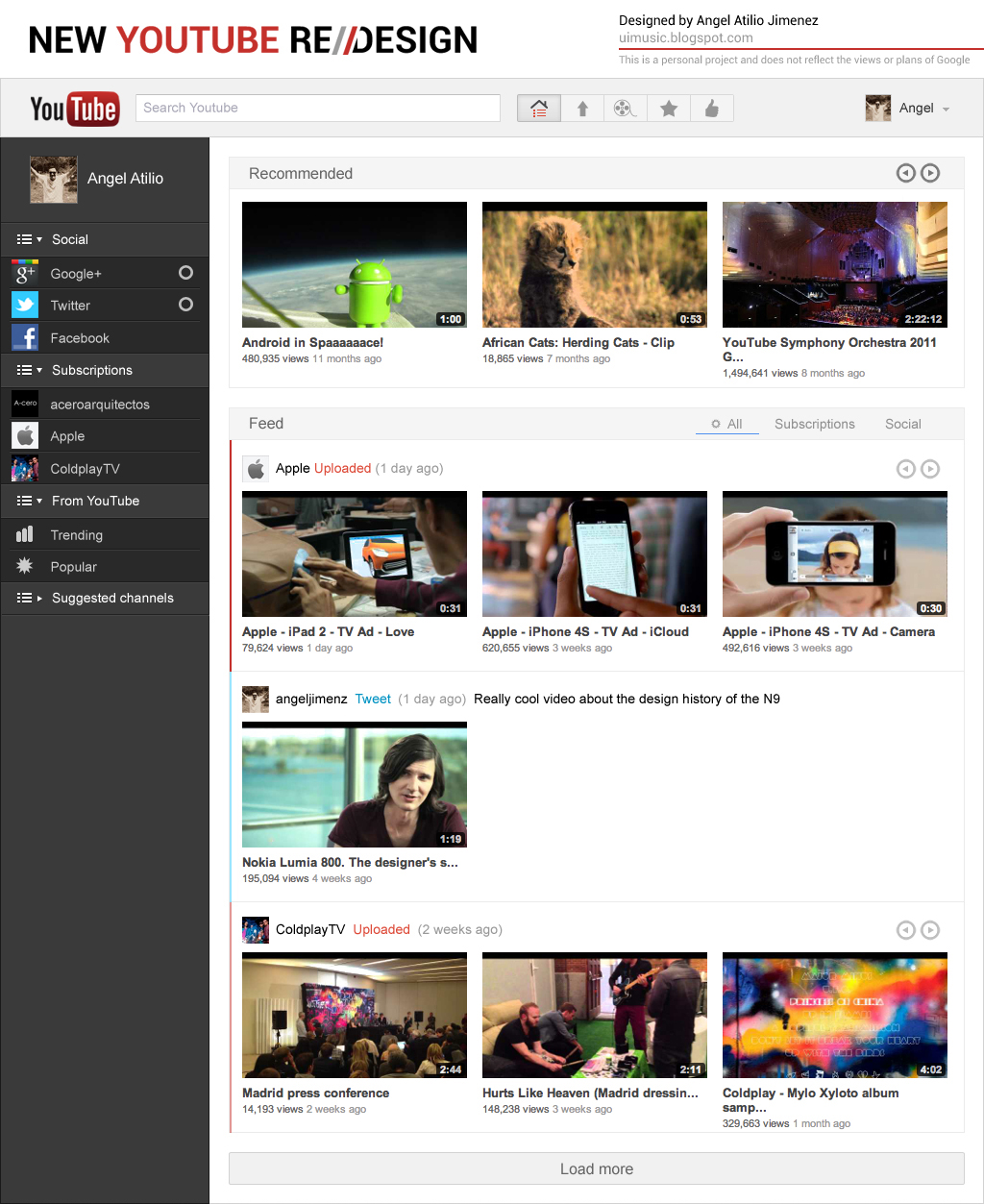The image size is (984, 1204).
Task: Collapse the From YouTube section
Action: [x=105, y=501]
